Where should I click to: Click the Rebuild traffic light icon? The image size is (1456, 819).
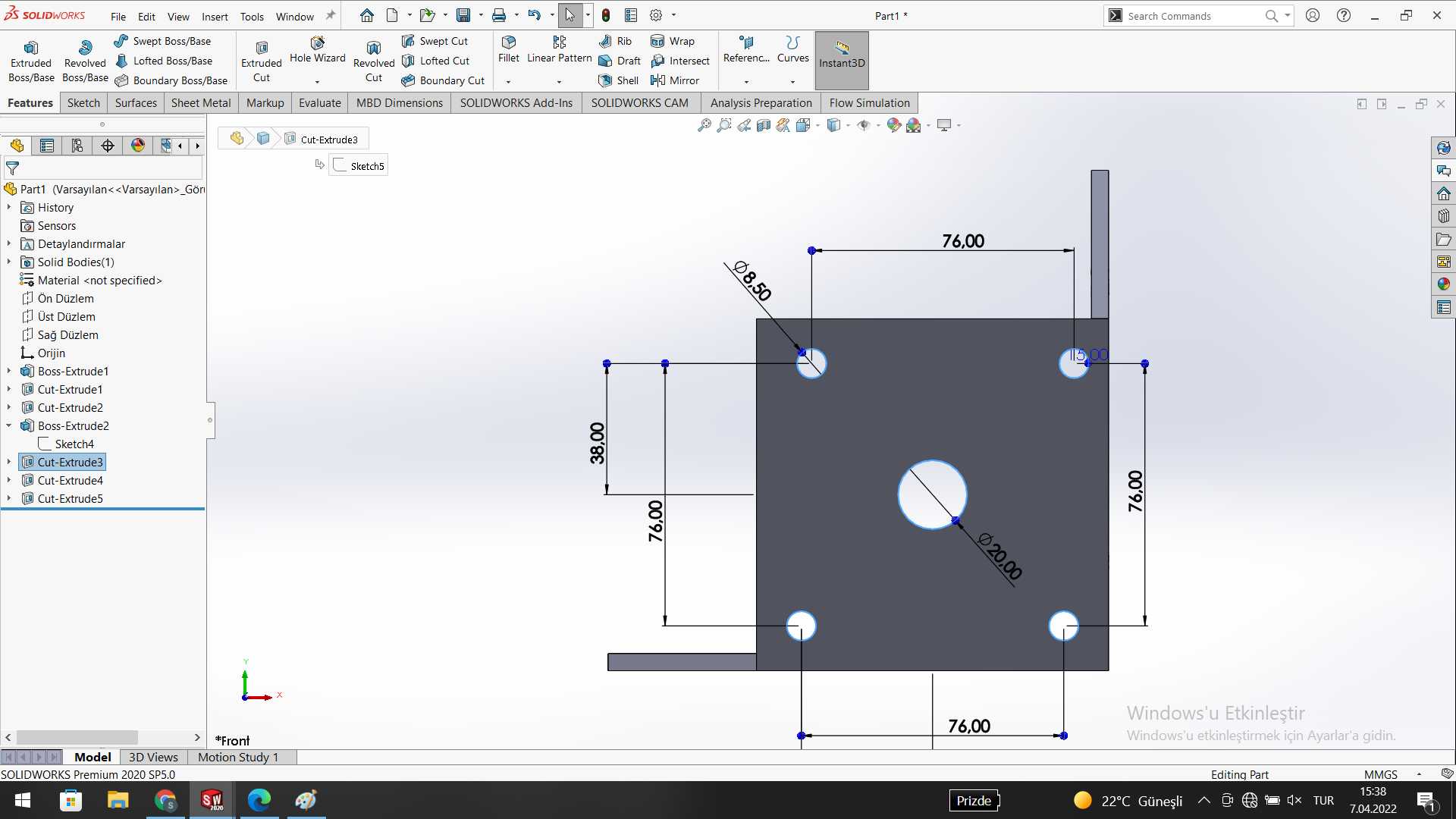[606, 15]
